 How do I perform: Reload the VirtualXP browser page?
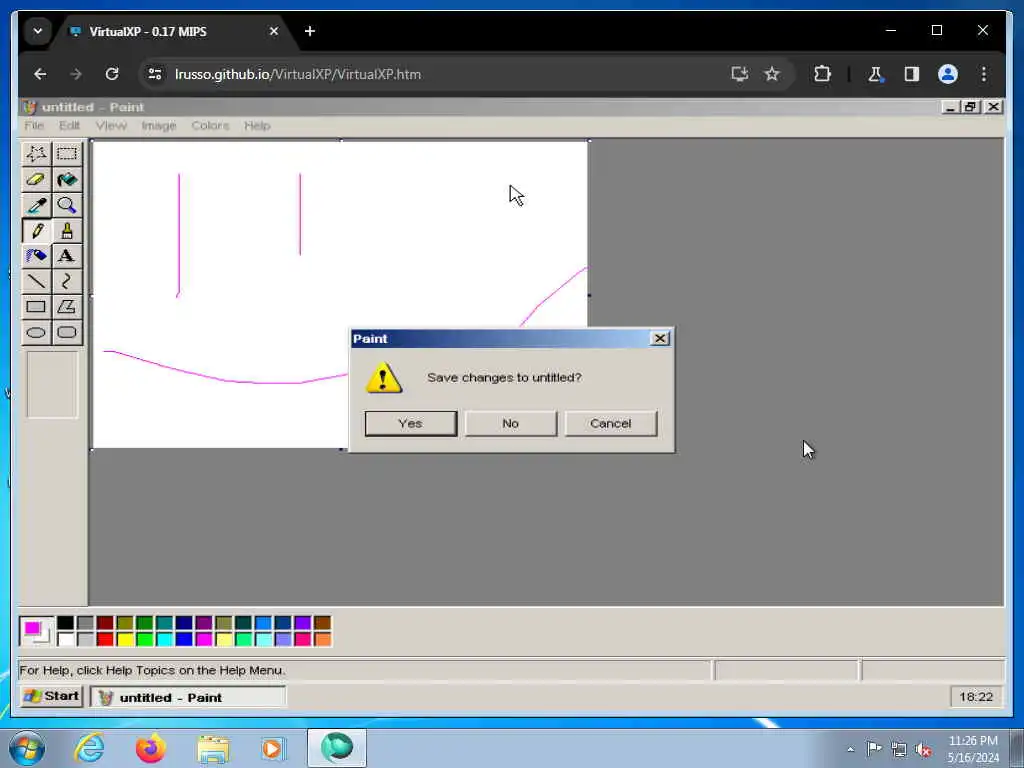coord(112,74)
